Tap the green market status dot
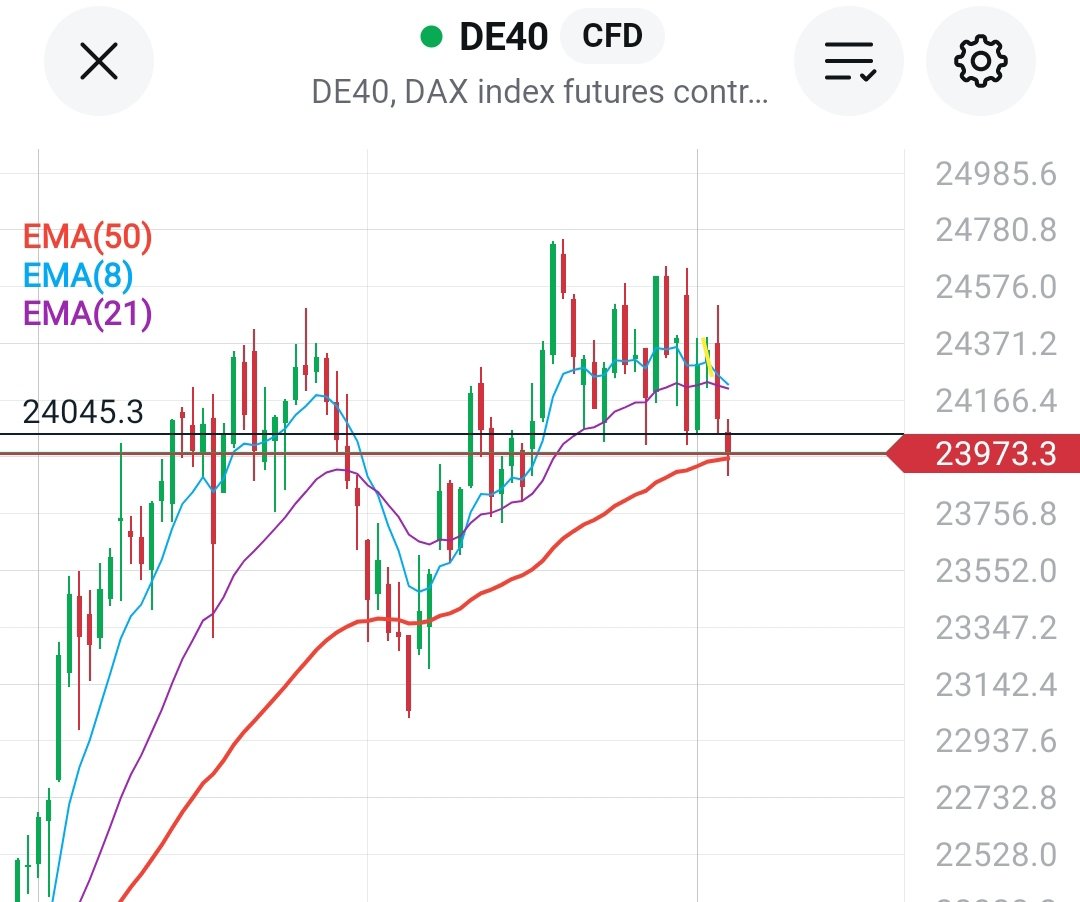Screen dimensions: 1080x902 pyautogui.click(x=431, y=36)
